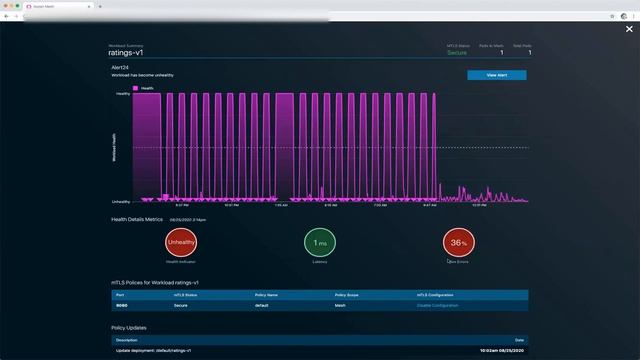The image size is (640, 360).
Task: Click the Unhealthy health indicator circle
Action: (x=181, y=242)
